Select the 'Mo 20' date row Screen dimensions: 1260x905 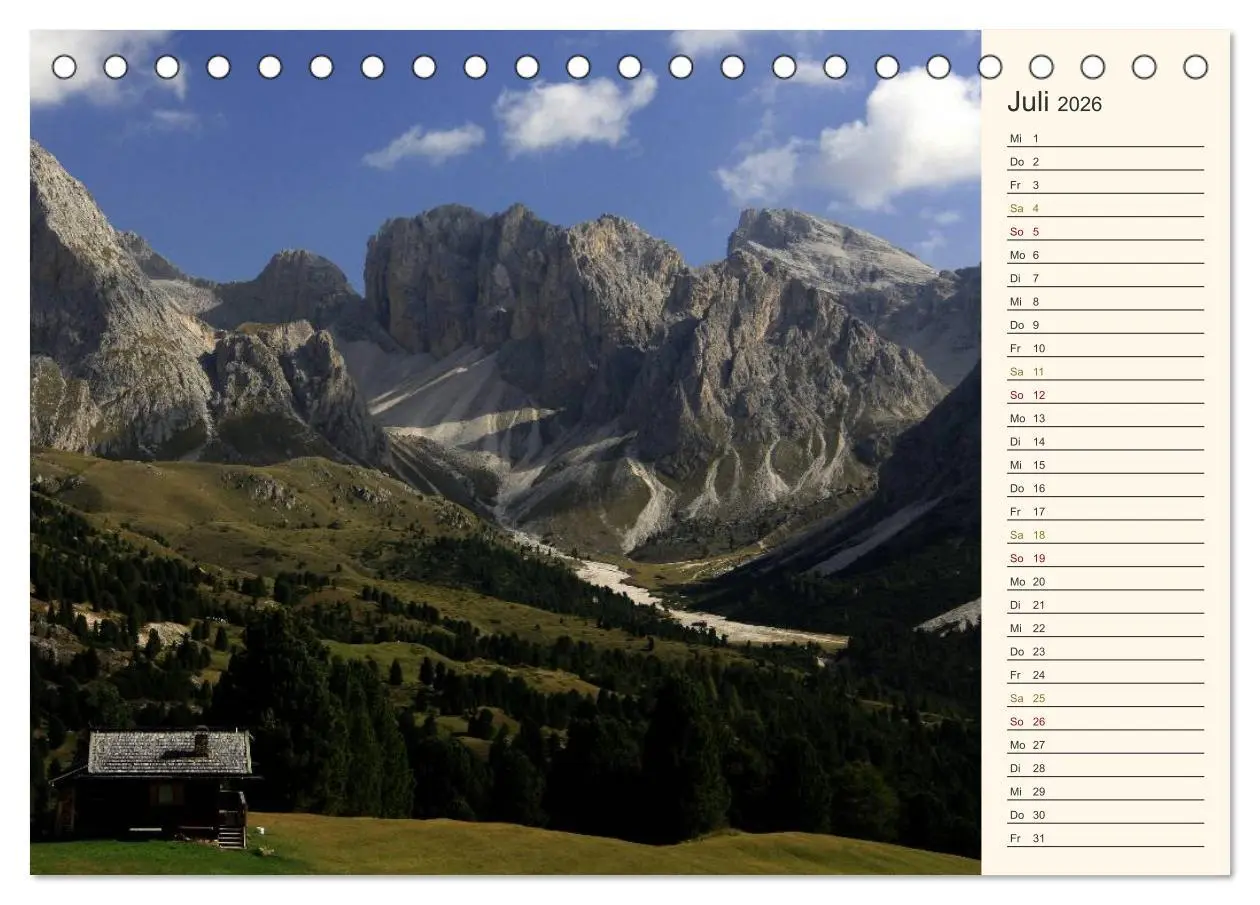click(1105, 581)
